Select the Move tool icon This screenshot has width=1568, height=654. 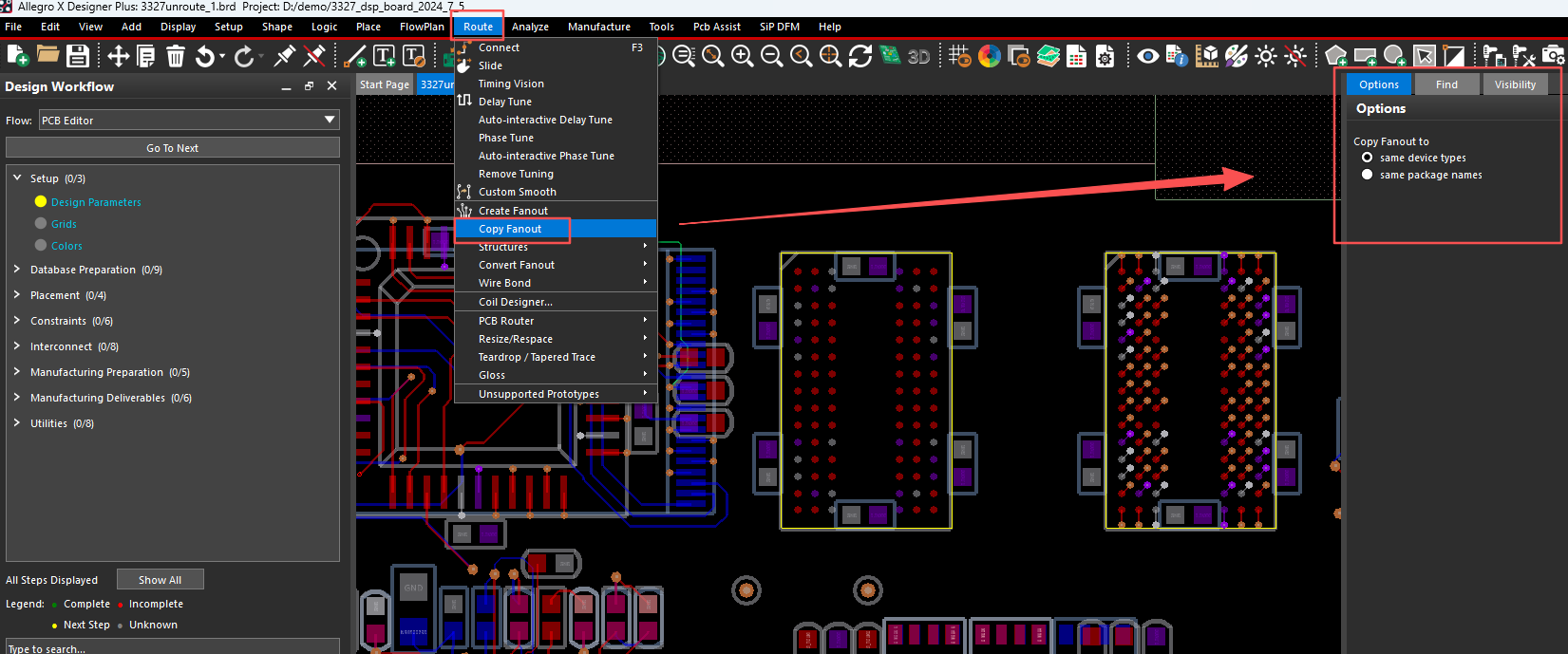click(x=118, y=57)
